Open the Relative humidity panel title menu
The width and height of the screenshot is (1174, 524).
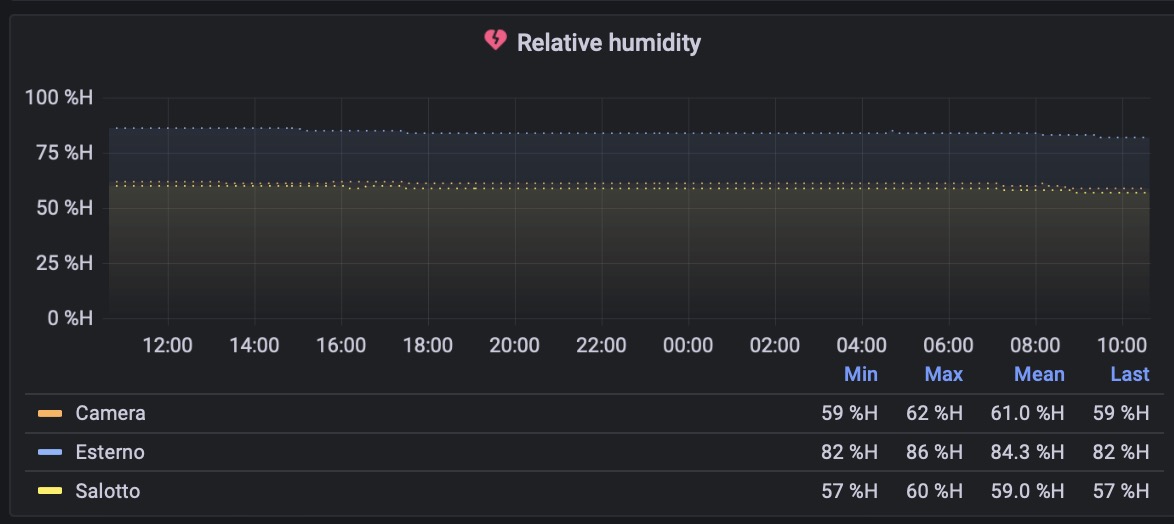pos(609,43)
